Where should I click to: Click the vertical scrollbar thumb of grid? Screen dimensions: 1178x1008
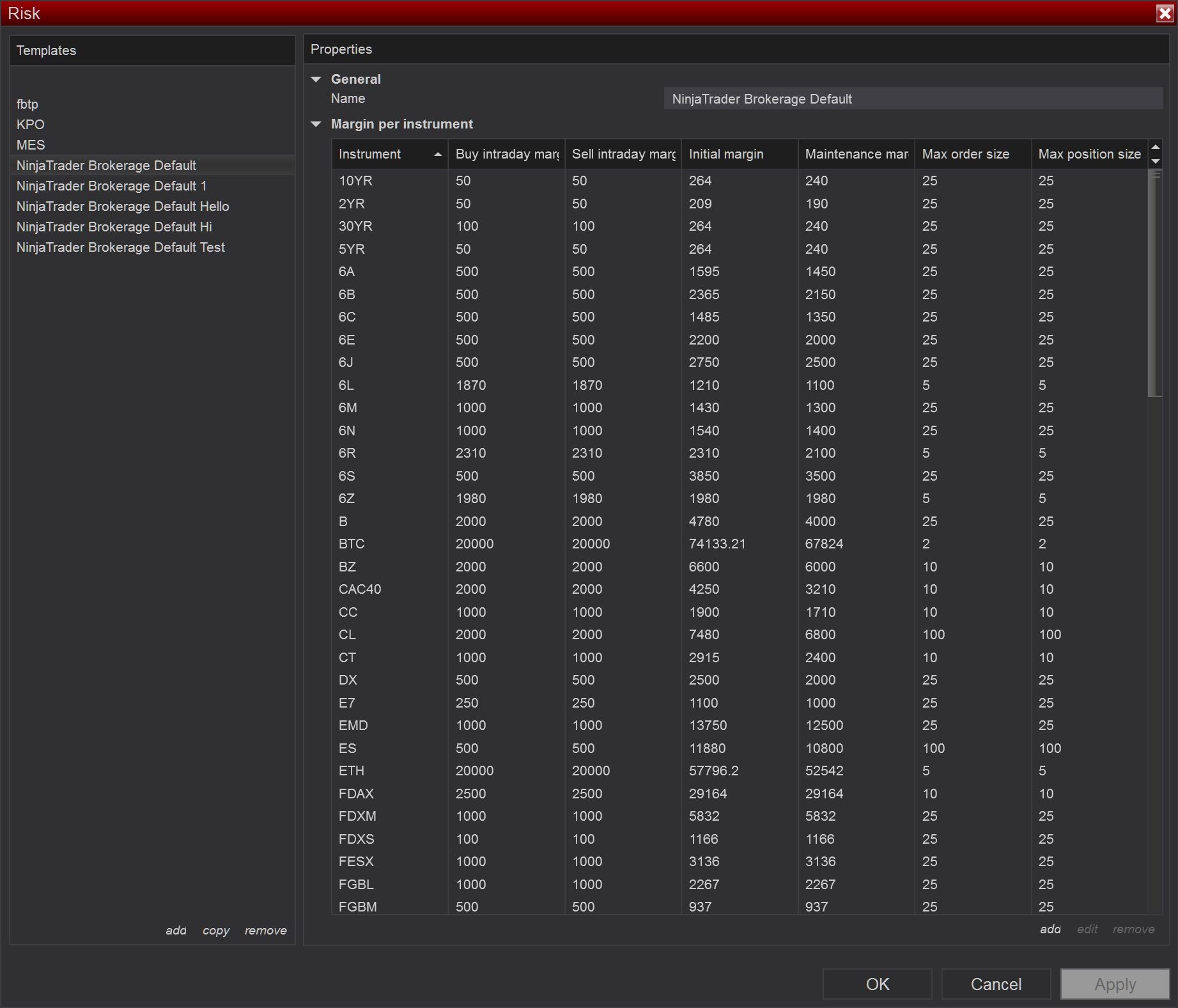(1156, 283)
